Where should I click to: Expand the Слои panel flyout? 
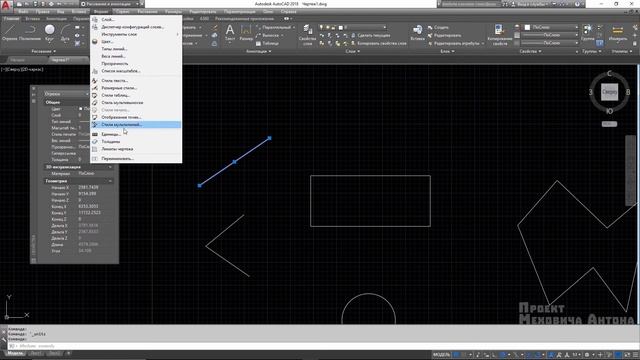point(353,51)
